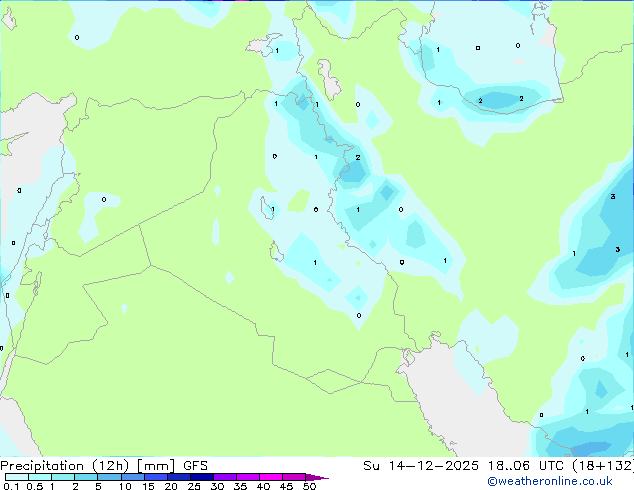Click the "18..06" time range text

click(509, 466)
